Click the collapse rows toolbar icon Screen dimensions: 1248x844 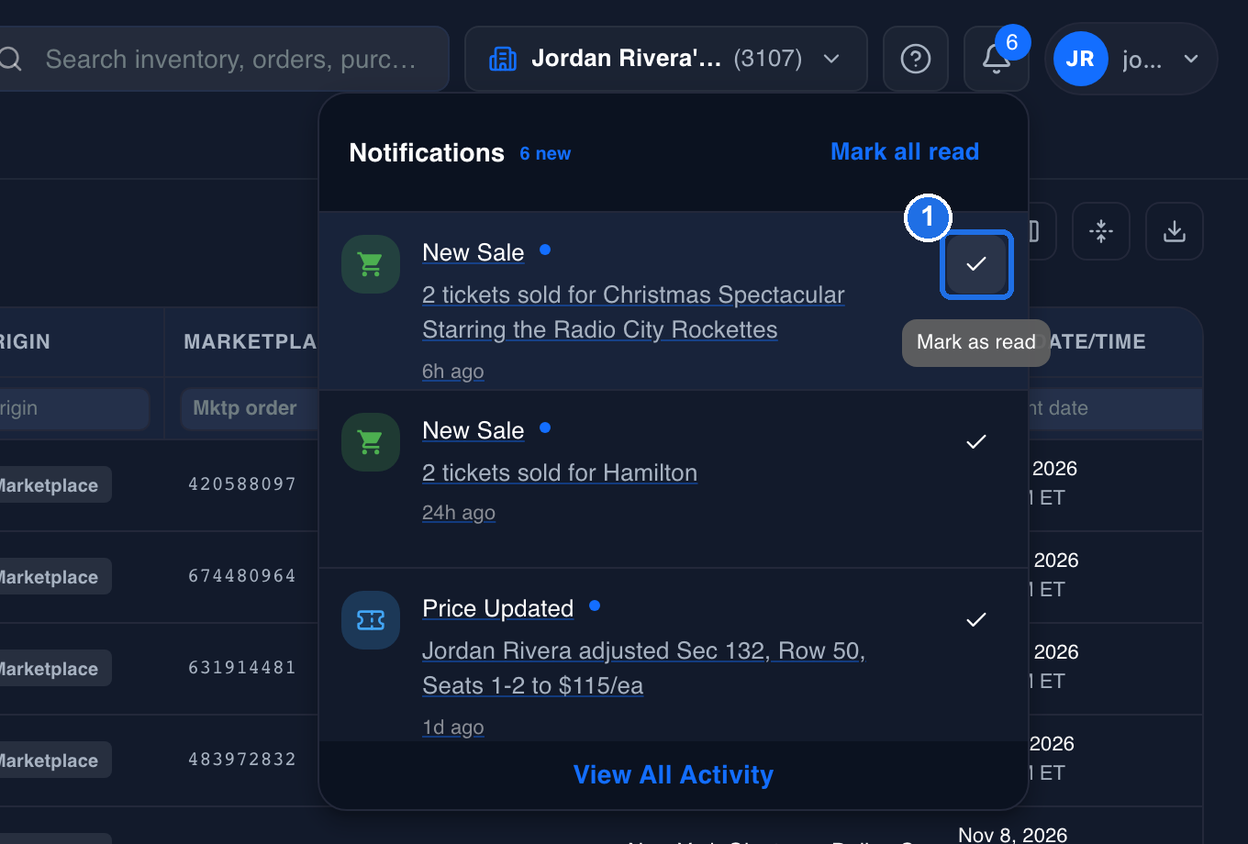[1101, 232]
